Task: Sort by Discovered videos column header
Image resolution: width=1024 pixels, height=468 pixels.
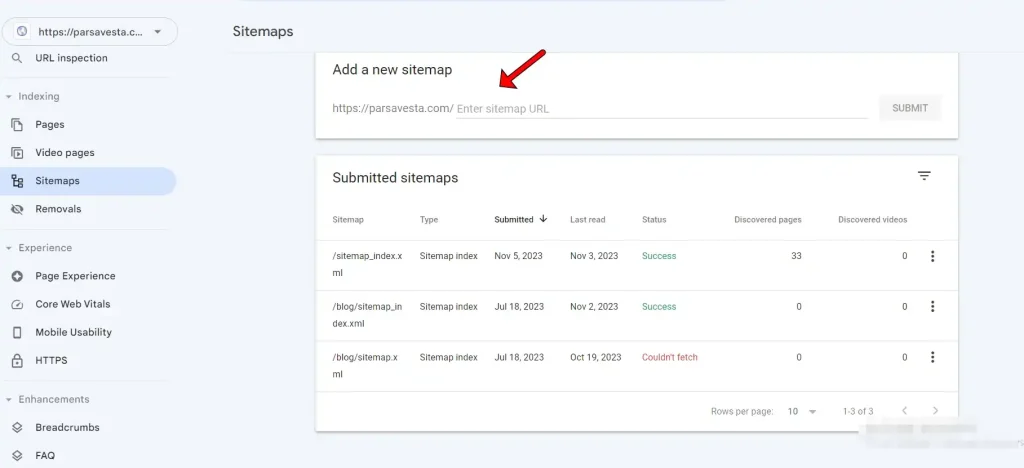Action: (872, 220)
